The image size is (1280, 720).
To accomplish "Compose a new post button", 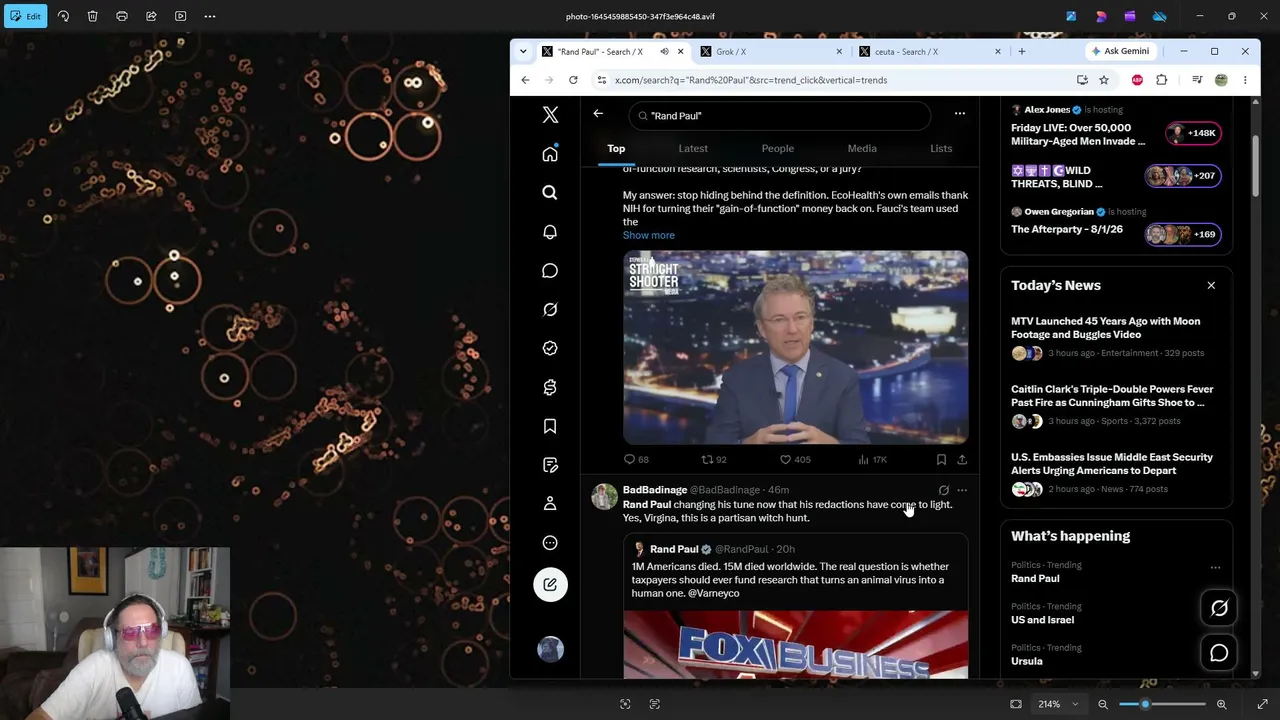I will 550,585.
